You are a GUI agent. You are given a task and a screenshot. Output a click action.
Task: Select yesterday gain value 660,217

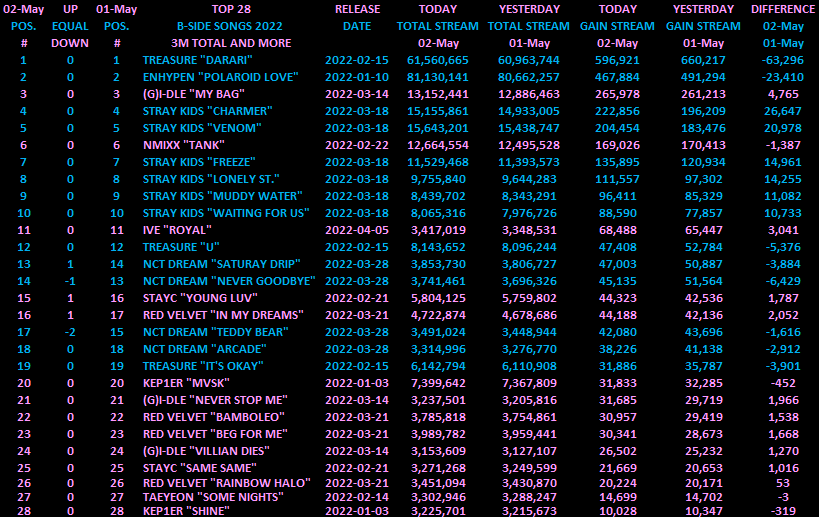click(703, 60)
